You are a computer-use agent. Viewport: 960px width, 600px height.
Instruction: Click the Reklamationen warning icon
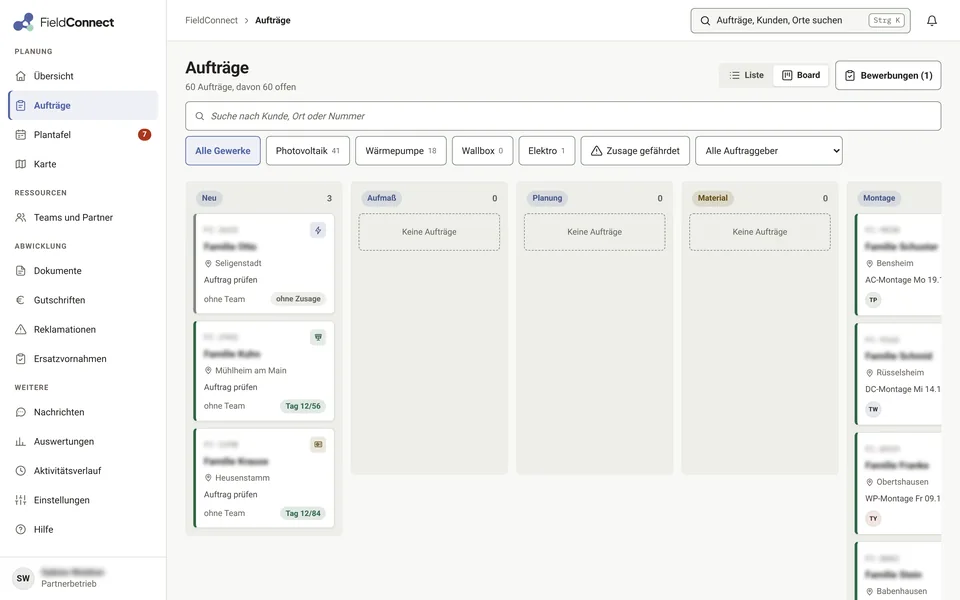click(21, 329)
